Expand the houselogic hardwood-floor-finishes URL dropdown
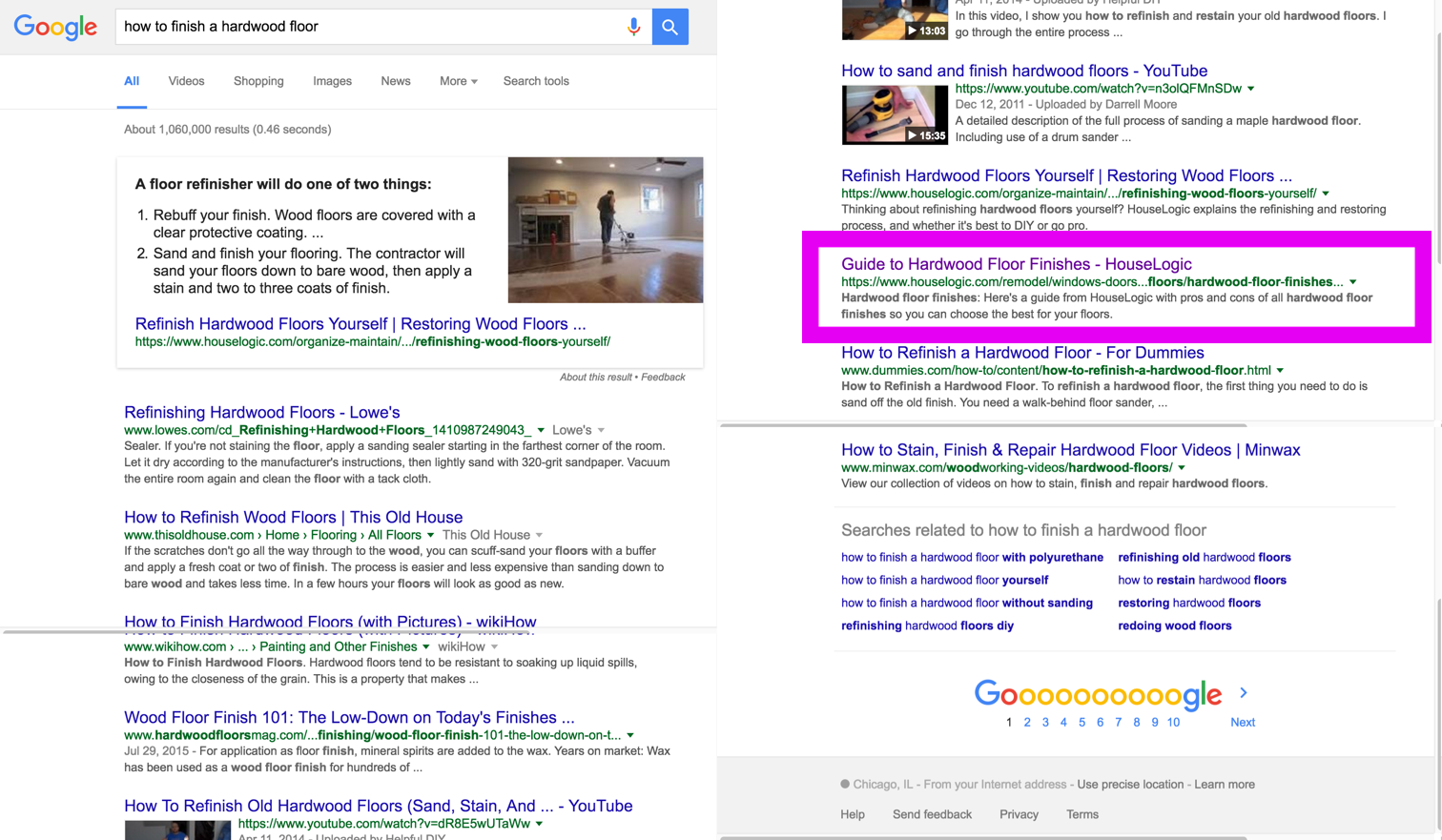The image size is (1442, 840). [1353, 282]
